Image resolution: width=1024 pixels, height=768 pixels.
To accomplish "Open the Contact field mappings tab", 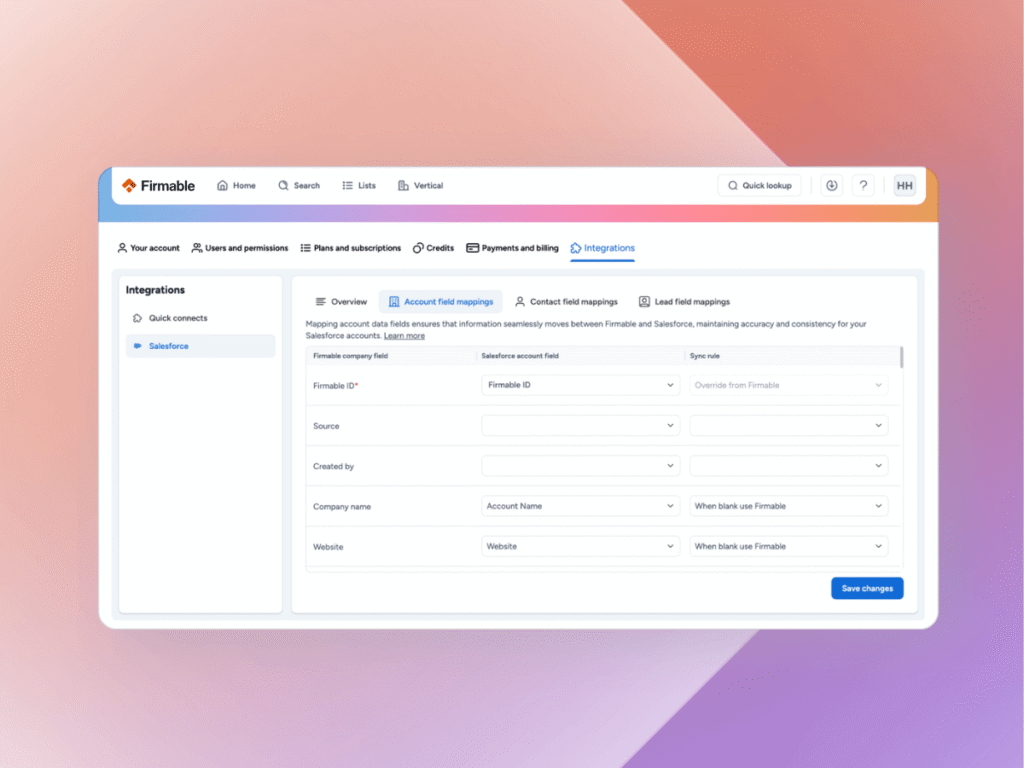I will pos(566,301).
